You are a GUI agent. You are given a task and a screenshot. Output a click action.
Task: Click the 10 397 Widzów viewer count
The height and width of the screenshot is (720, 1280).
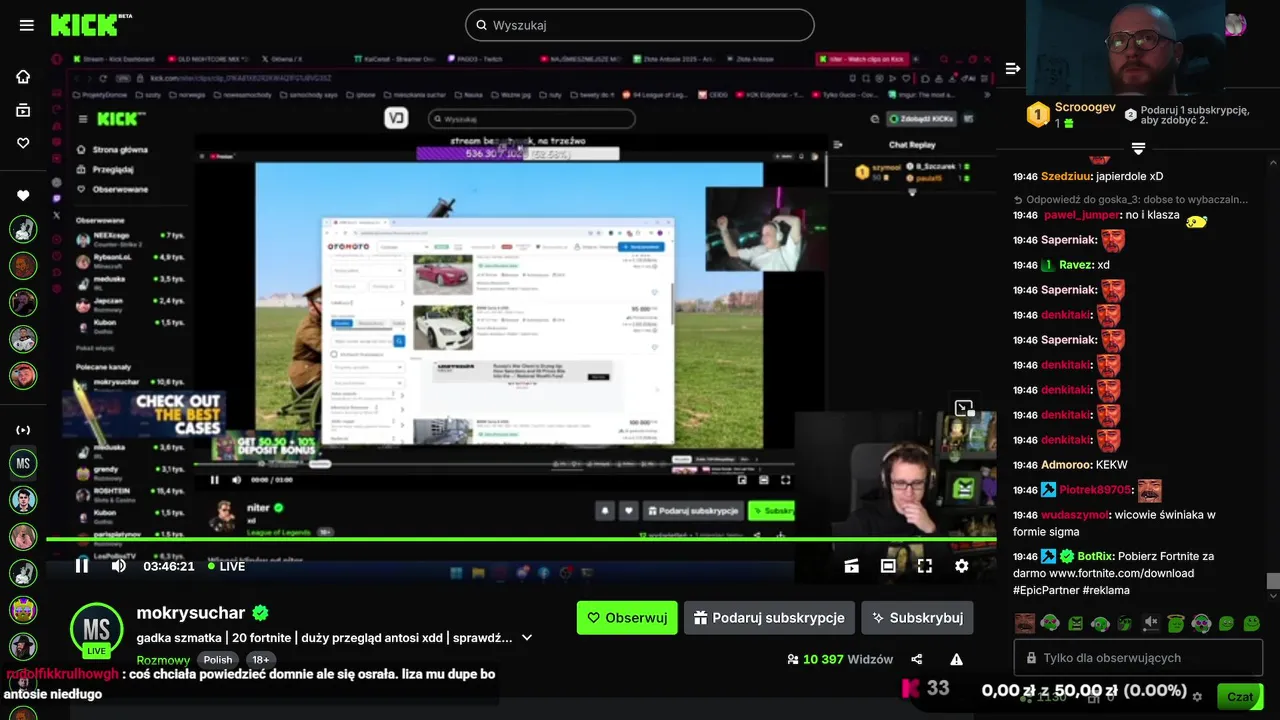[839, 659]
